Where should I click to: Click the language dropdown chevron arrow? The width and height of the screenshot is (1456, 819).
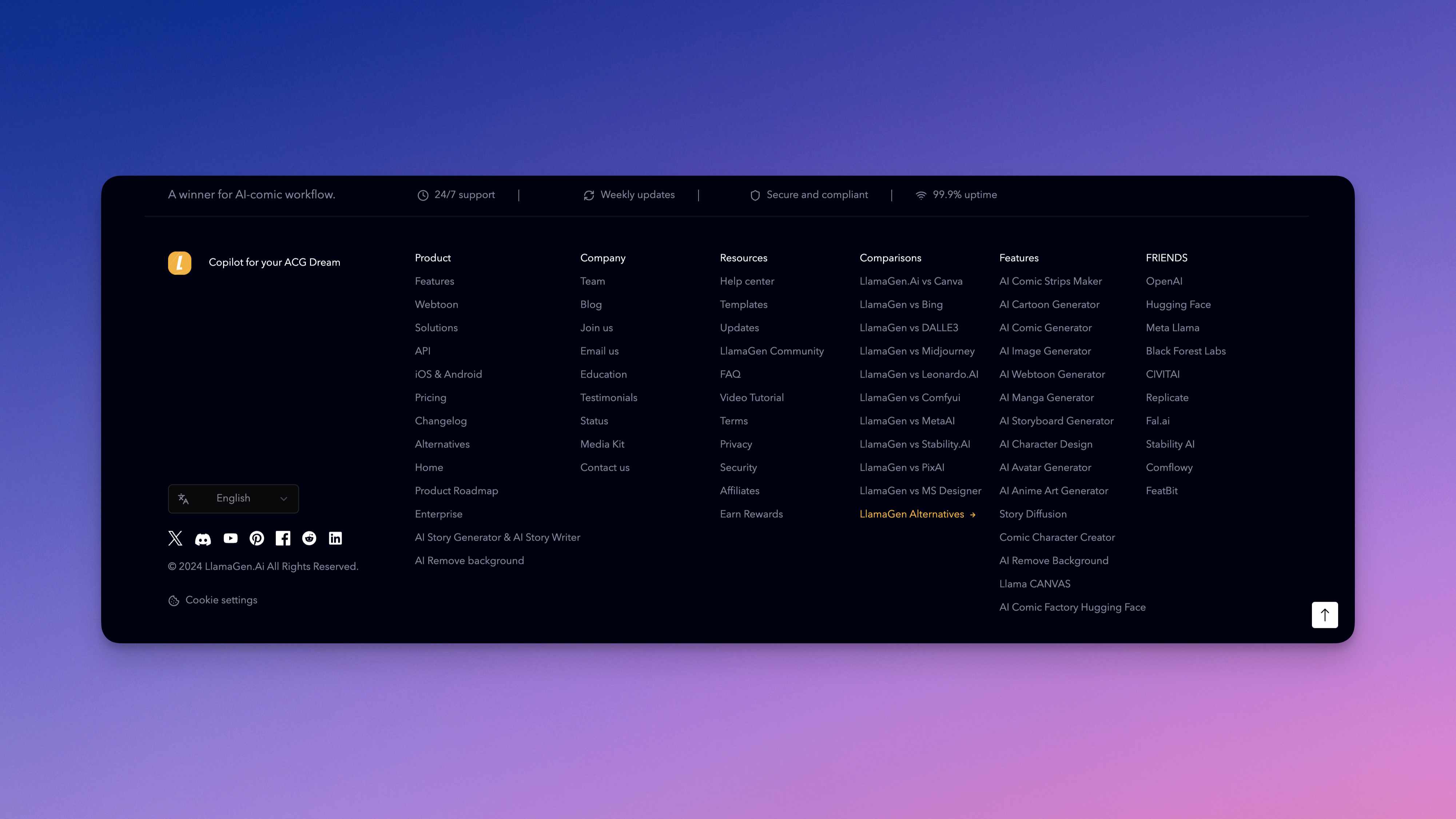click(x=284, y=498)
